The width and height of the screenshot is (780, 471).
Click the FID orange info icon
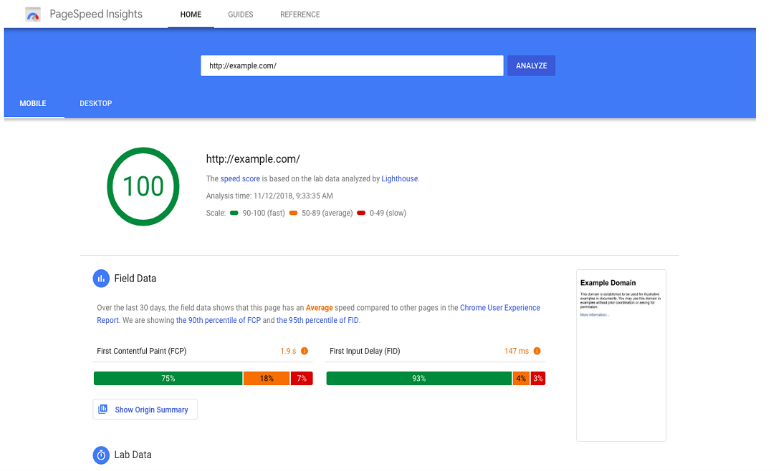point(537,351)
